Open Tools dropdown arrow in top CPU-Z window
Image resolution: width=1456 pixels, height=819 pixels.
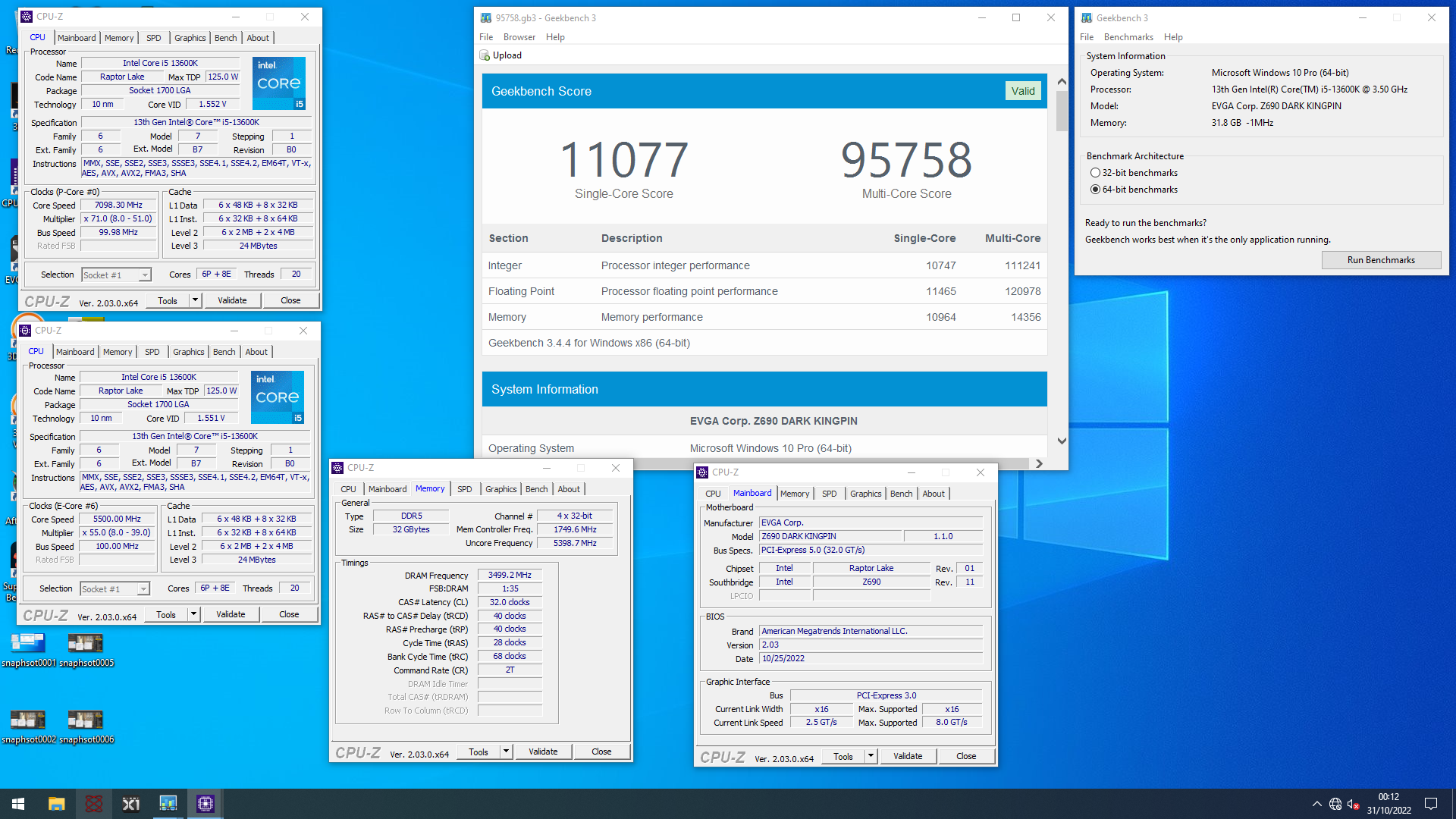[195, 300]
